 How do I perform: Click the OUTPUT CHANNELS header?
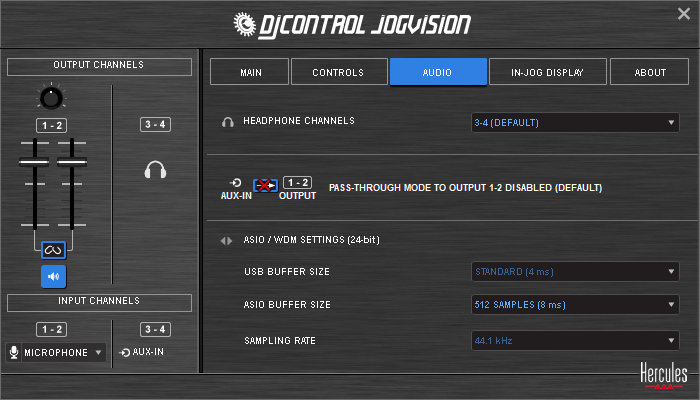click(x=99, y=66)
